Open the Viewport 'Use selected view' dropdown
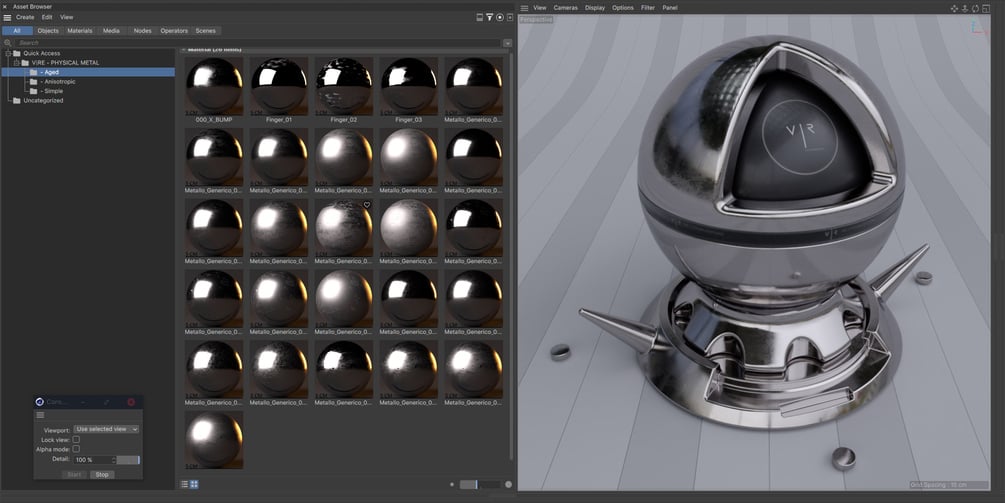This screenshot has height=503, width=1005. pos(106,429)
